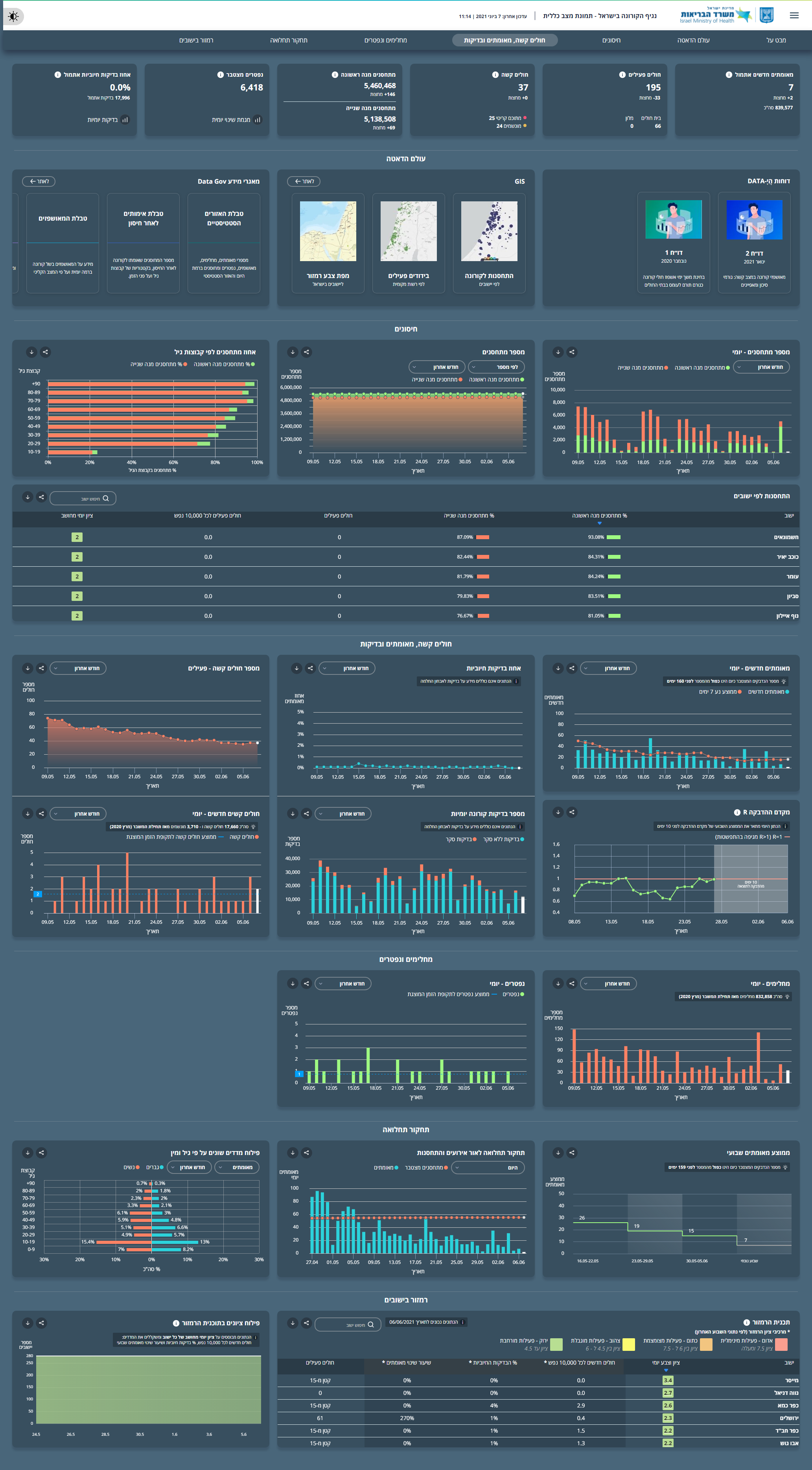Click info icon beside נפטרים מצטבר card

pyautogui.click(x=220, y=75)
